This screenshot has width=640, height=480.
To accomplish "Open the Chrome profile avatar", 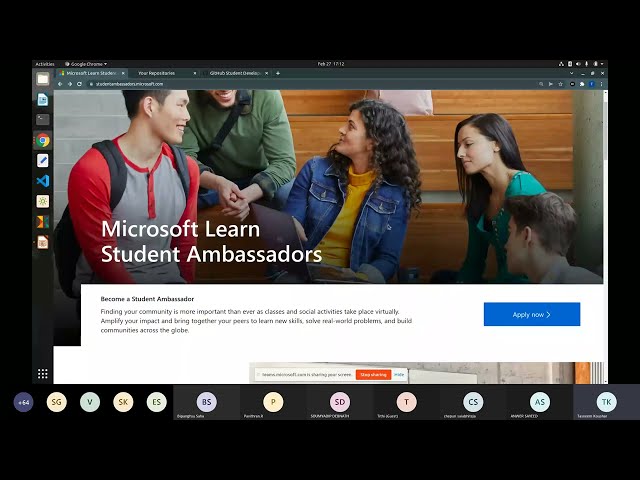I will [592, 84].
